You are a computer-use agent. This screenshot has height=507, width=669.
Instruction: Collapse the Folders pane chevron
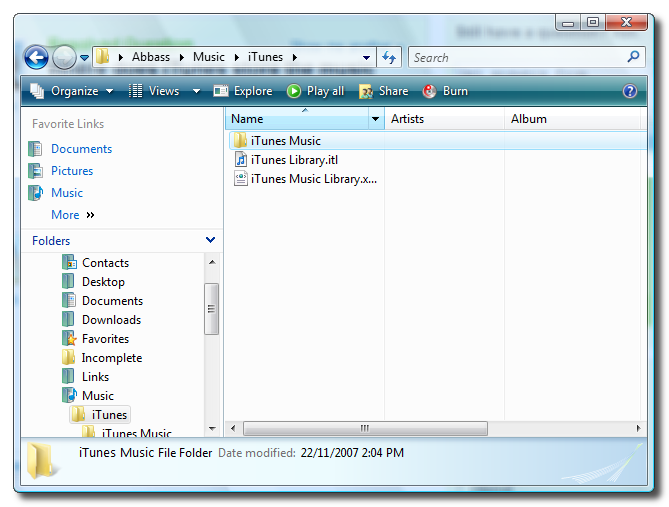[x=210, y=240]
